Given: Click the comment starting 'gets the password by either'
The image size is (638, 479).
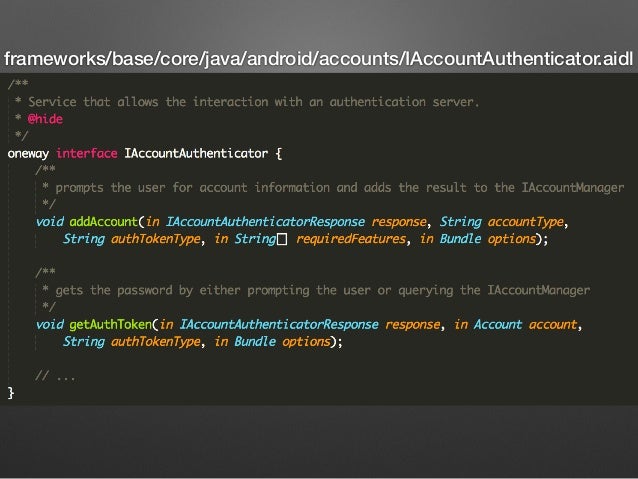Looking at the screenshot, I should click(316, 290).
